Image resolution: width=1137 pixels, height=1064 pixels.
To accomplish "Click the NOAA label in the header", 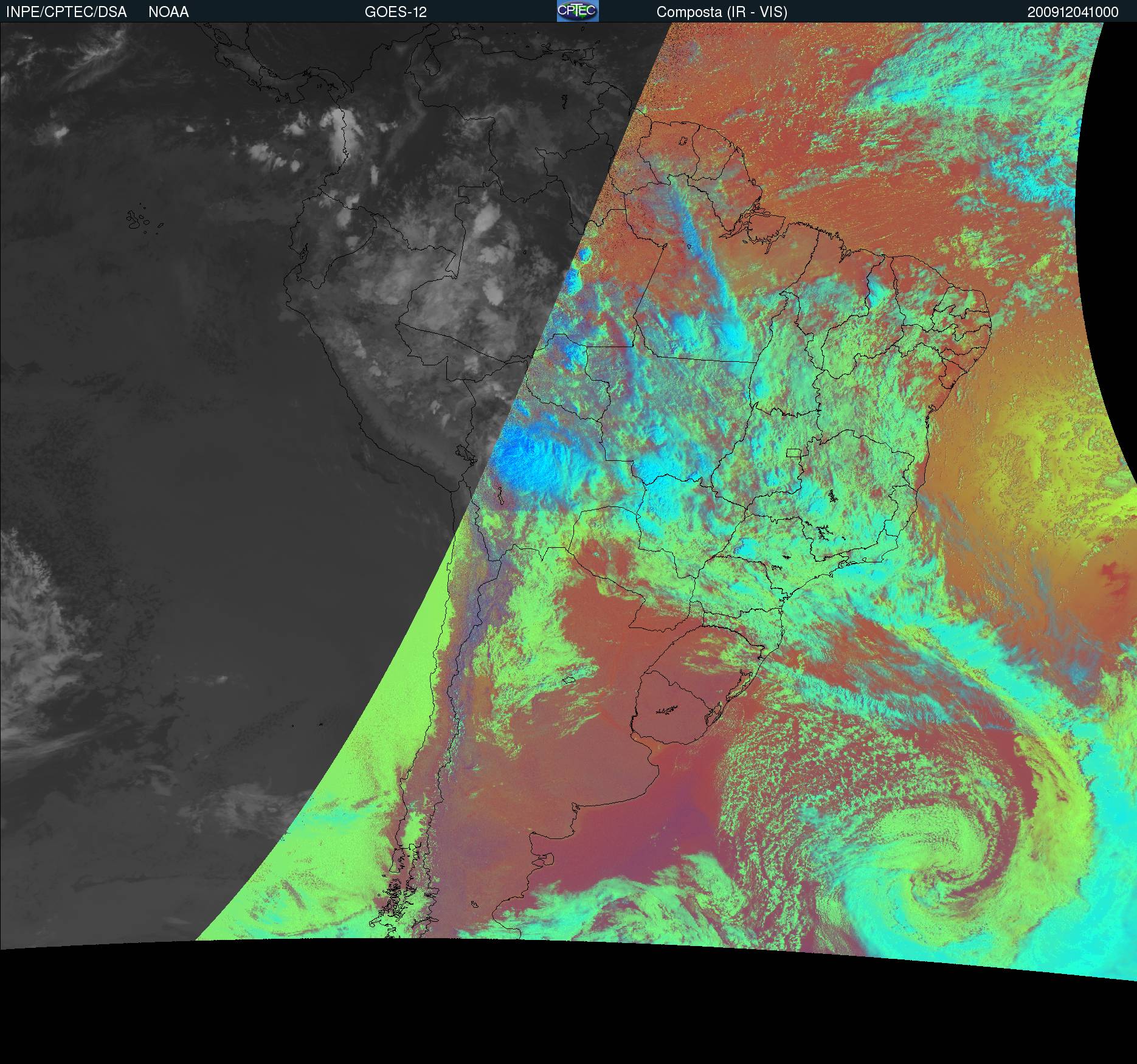I will [x=168, y=12].
